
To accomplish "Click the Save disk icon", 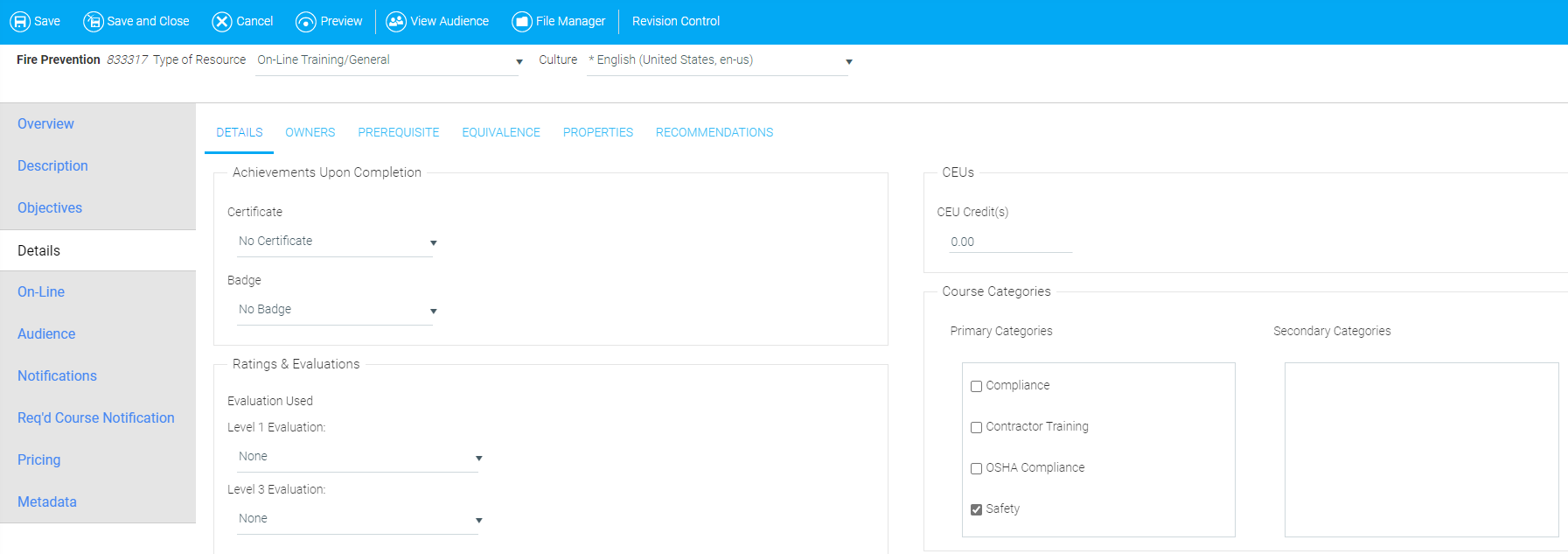I will point(19,22).
